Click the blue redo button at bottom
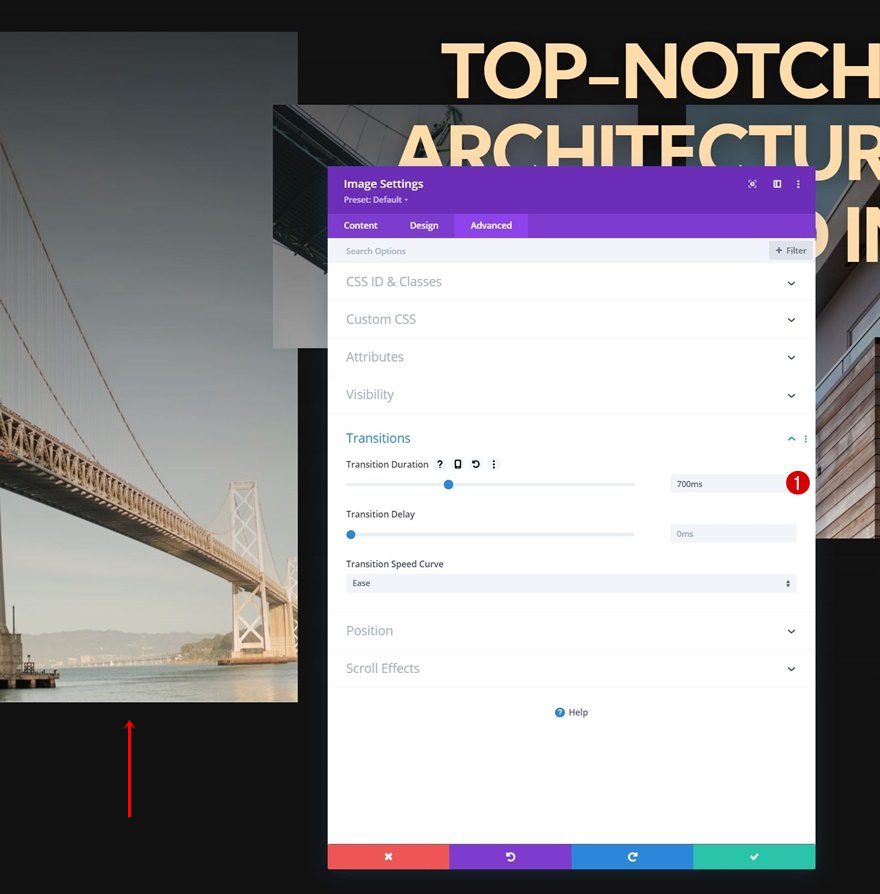The height and width of the screenshot is (894, 880). (632, 856)
